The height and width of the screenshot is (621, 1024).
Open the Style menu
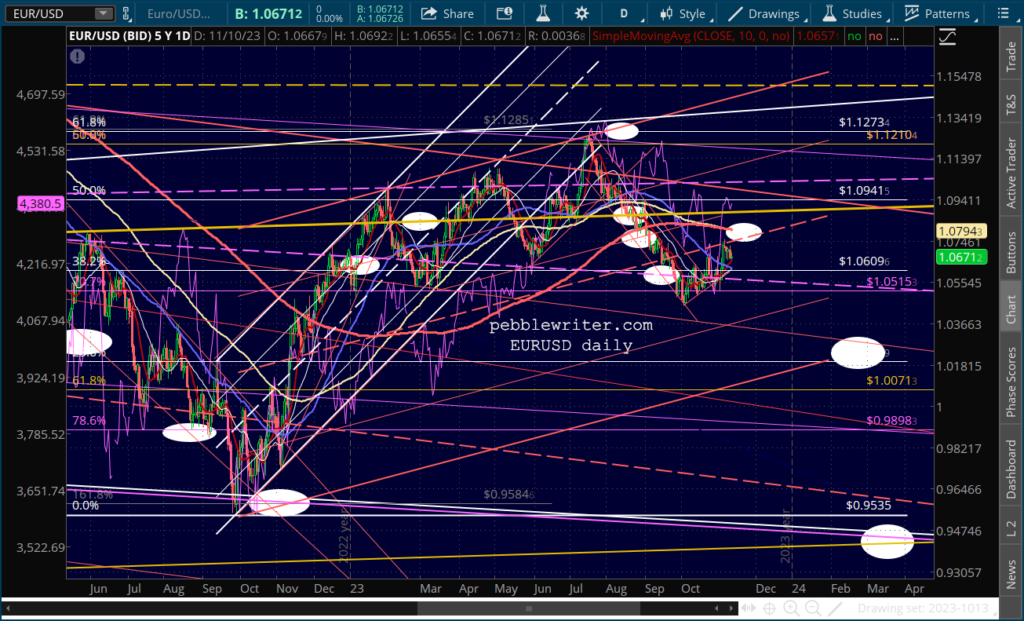point(683,13)
